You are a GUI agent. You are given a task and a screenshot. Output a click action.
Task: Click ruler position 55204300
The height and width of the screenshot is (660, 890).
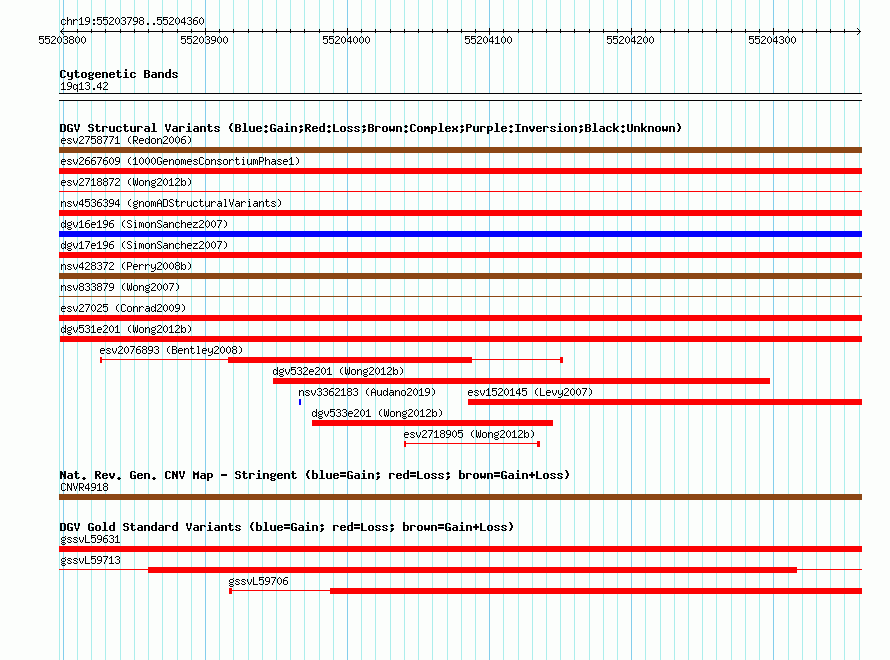772,40
